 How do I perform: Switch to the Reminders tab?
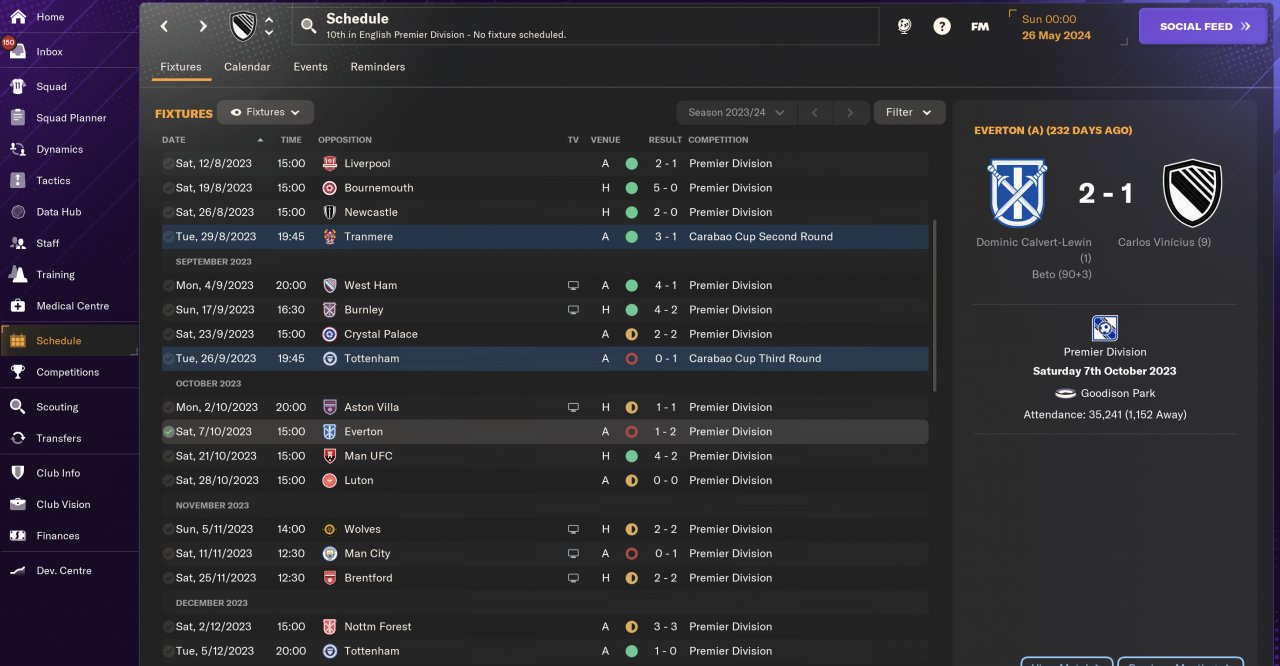click(x=377, y=67)
